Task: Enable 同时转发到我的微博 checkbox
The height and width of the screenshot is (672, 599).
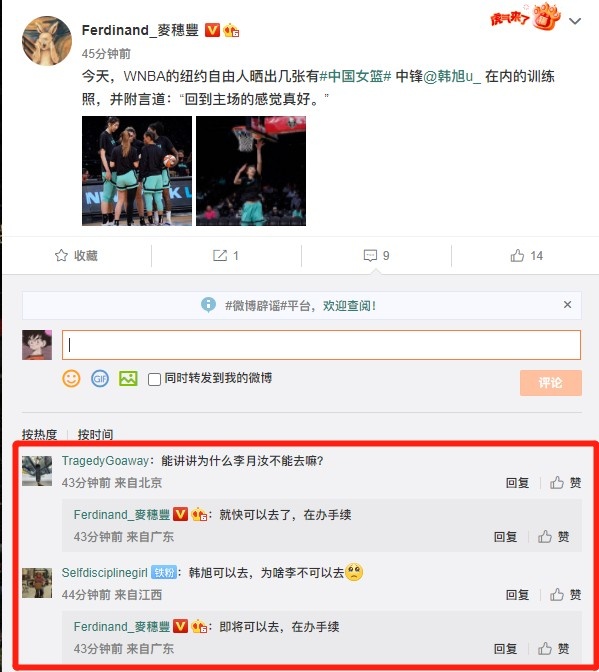Action: [154, 379]
